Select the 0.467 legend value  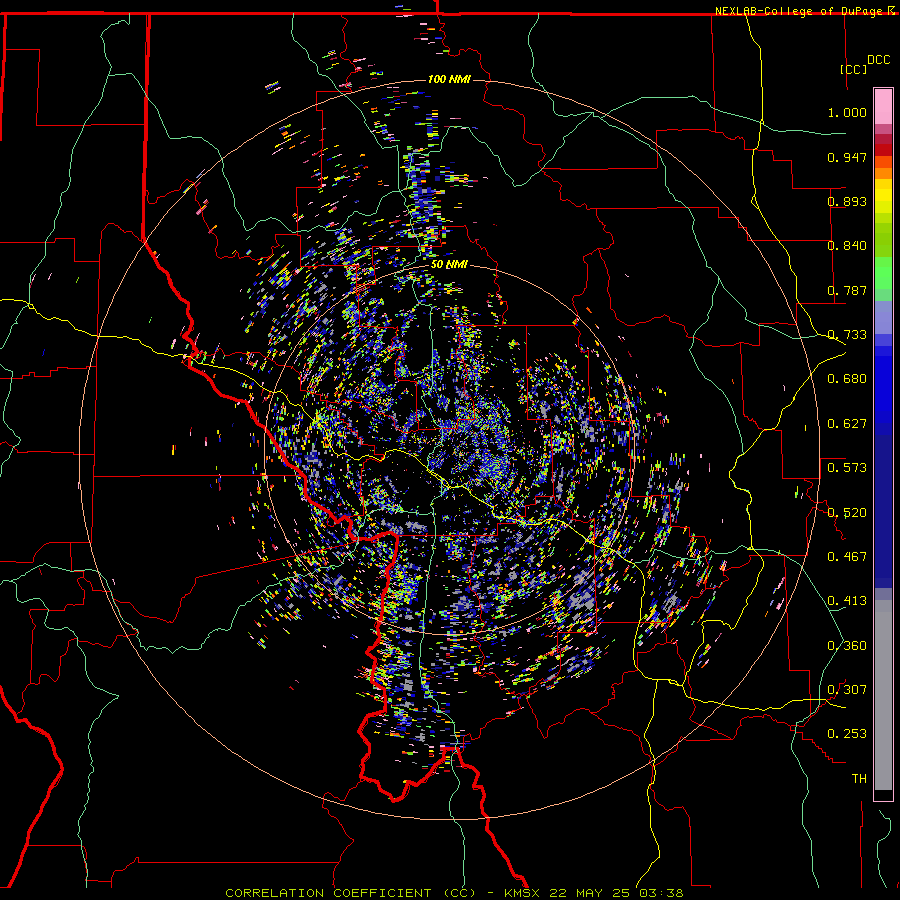847,557
